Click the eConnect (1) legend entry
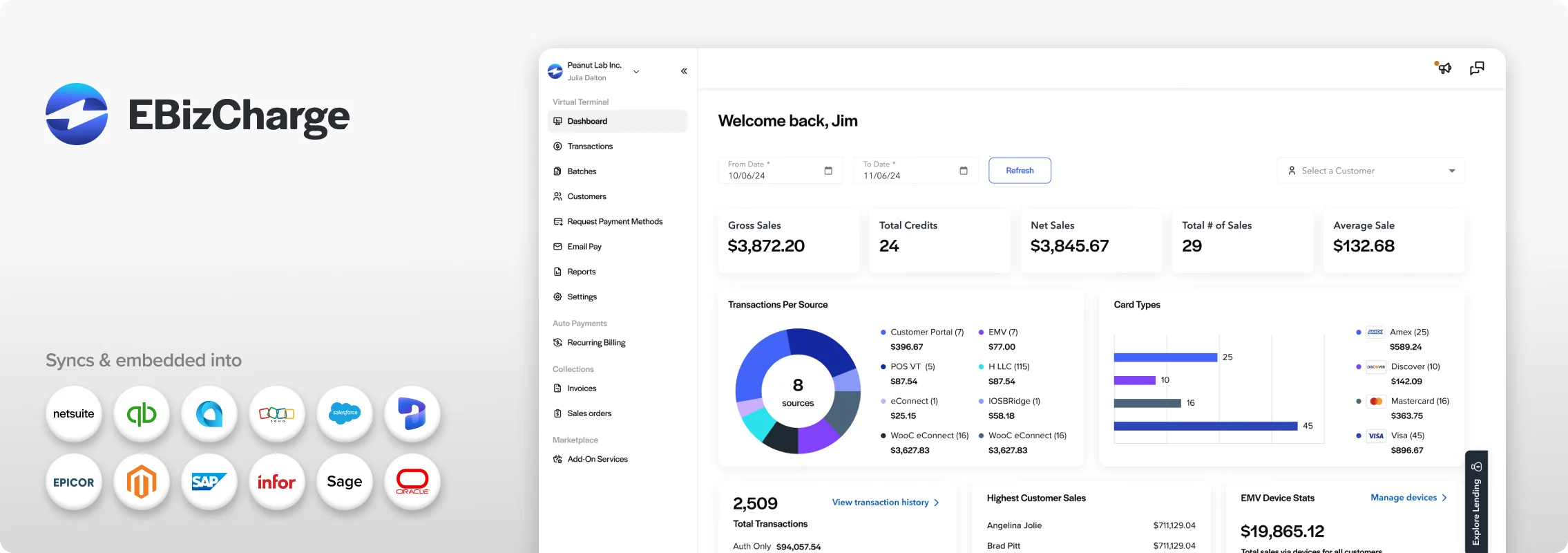 [x=909, y=409]
